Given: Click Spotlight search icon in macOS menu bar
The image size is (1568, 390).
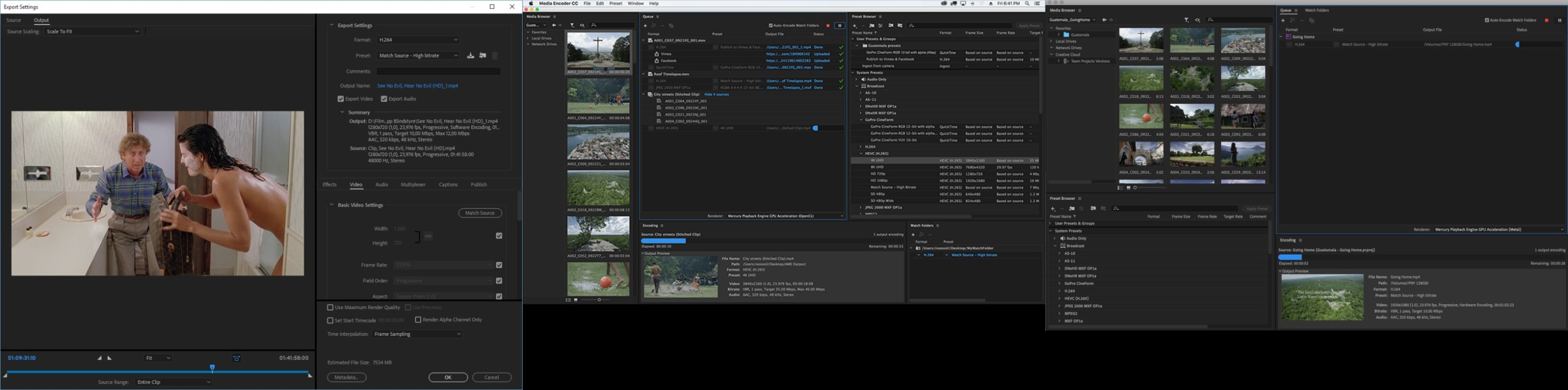Looking at the screenshot, I should click(x=1028, y=4).
